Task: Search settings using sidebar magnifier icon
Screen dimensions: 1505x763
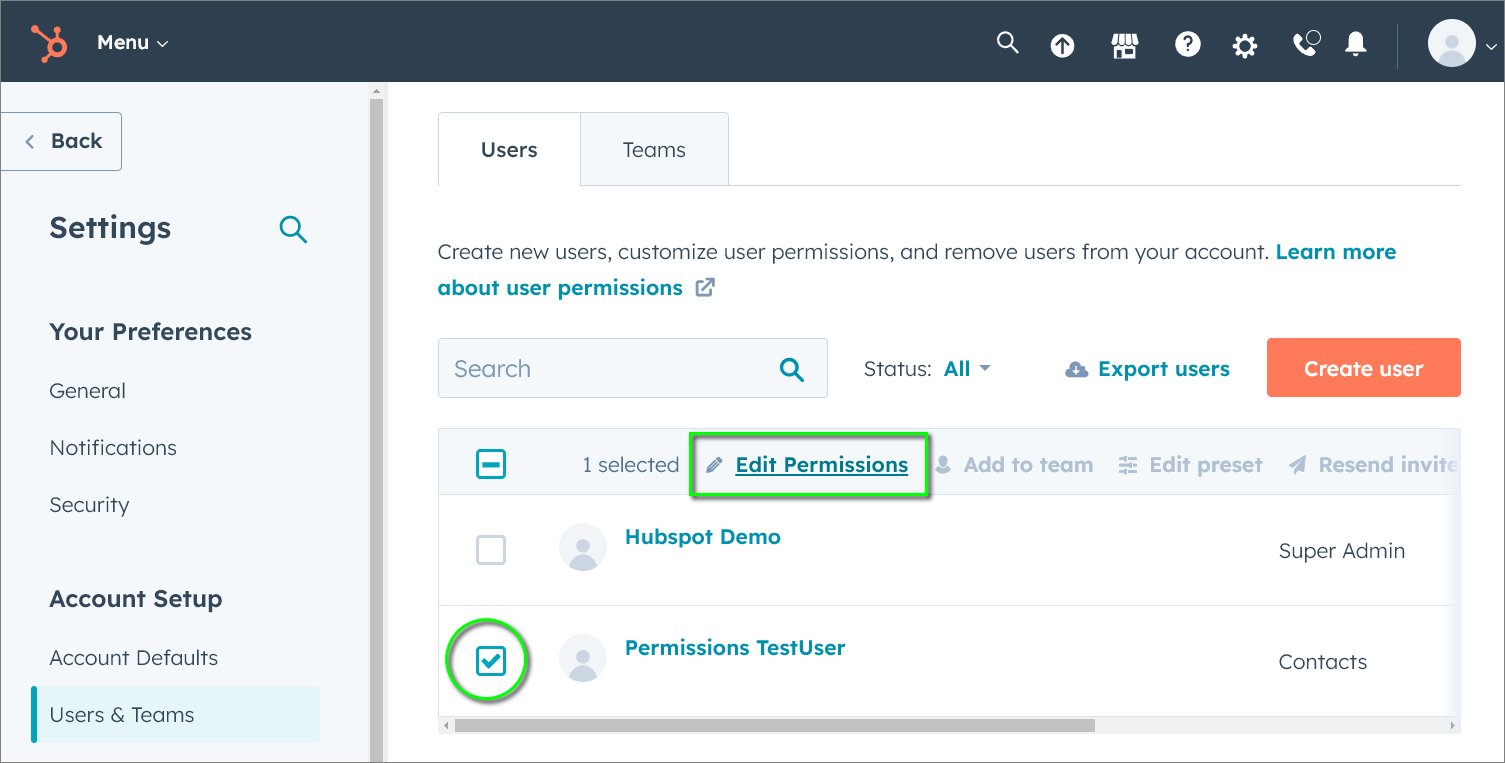Action: coord(293,229)
